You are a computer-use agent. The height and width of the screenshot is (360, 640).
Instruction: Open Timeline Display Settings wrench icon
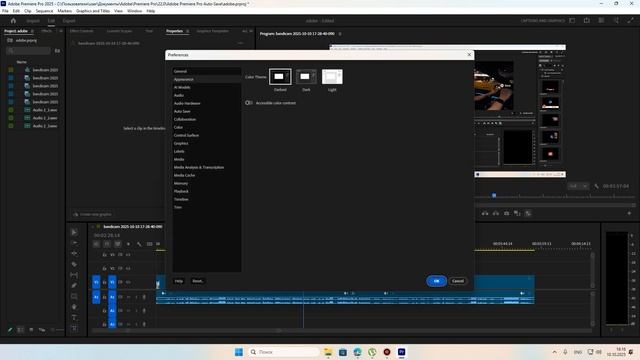point(139,244)
